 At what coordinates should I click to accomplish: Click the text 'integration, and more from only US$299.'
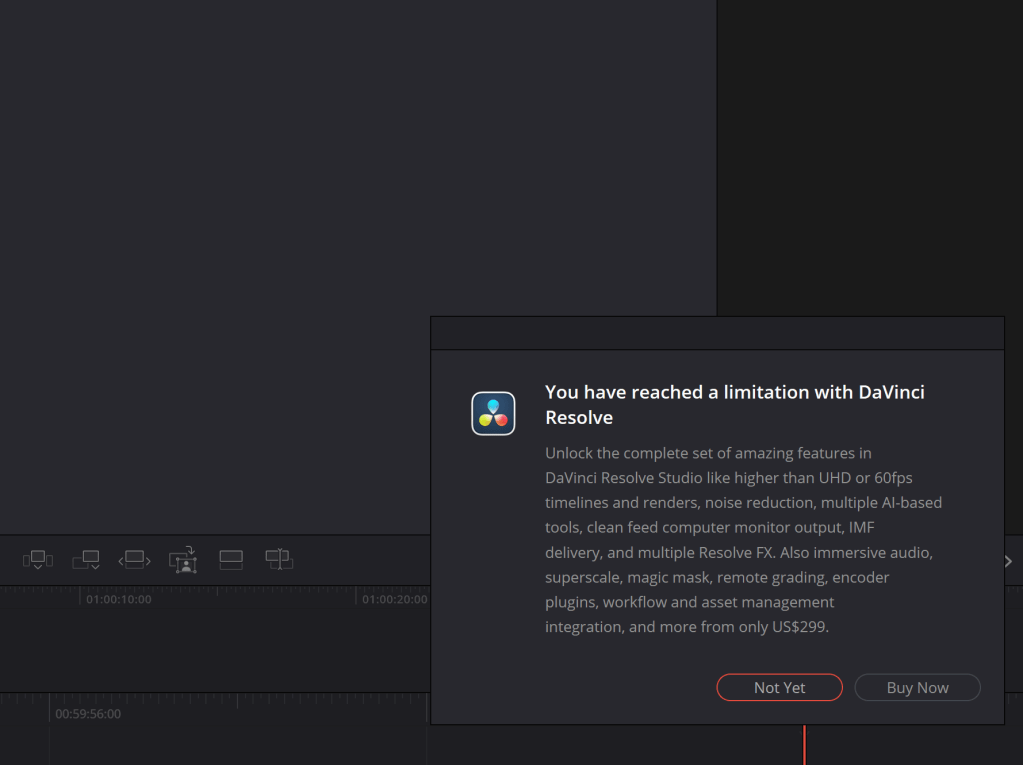[687, 627]
